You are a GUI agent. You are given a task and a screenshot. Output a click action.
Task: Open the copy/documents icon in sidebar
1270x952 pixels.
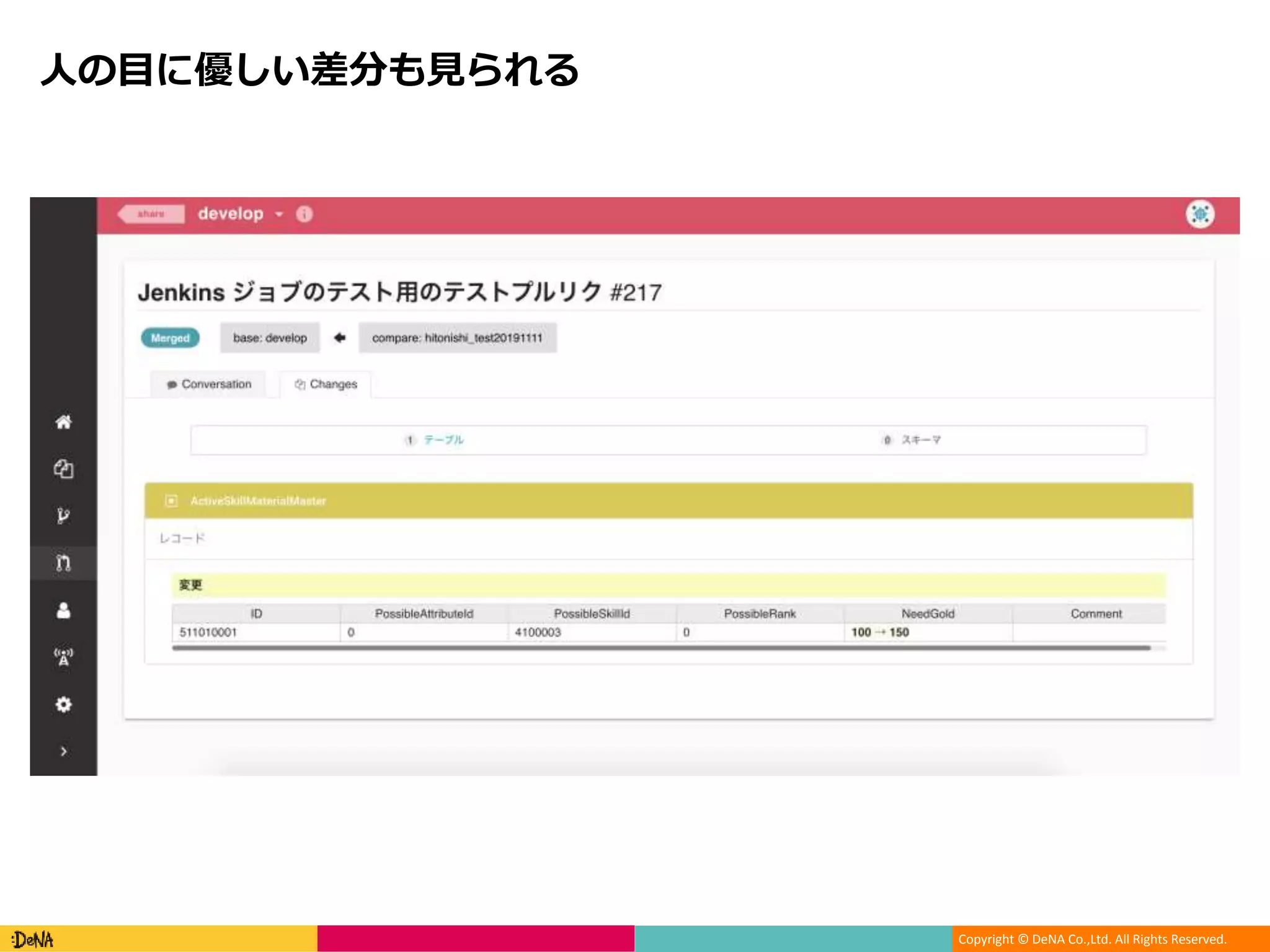[x=63, y=469]
